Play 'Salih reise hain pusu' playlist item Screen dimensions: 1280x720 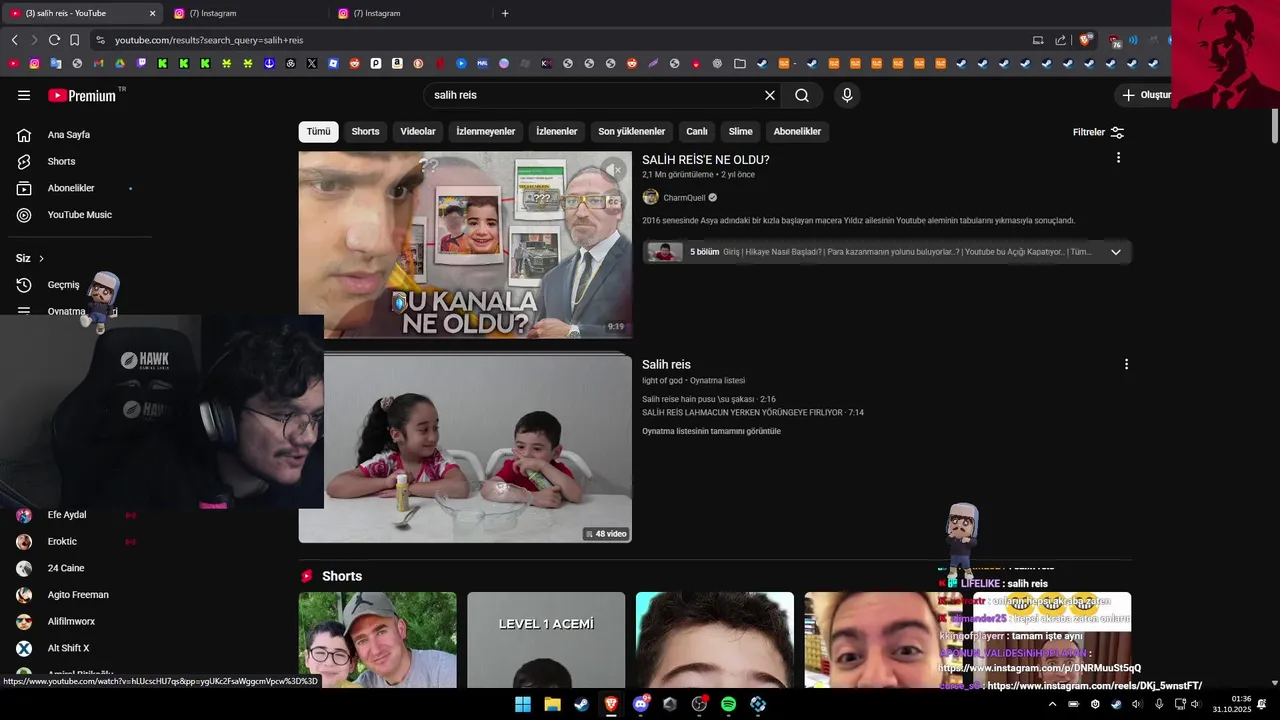pyautogui.click(x=708, y=399)
